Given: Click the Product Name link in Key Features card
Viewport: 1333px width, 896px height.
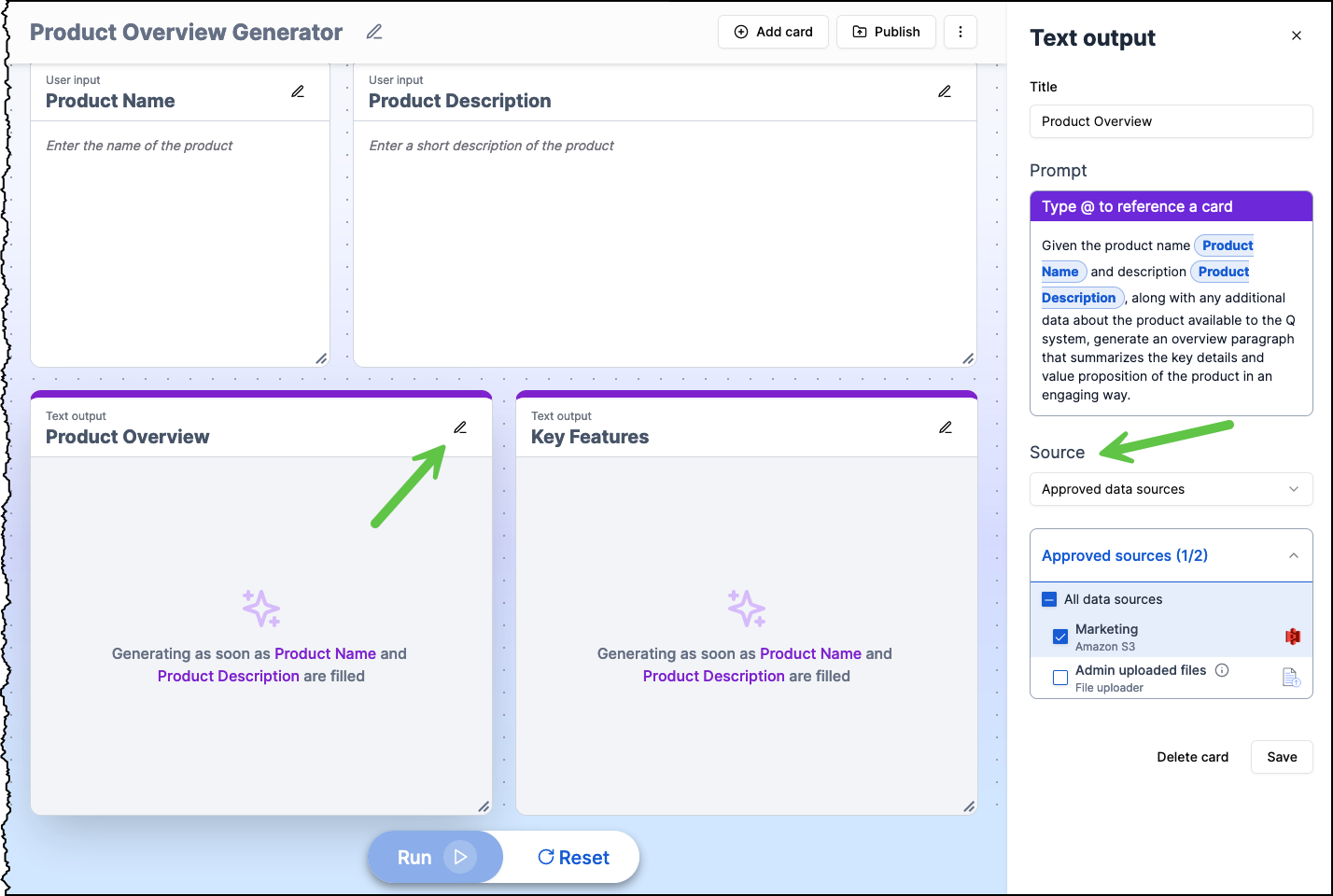Looking at the screenshot, I should pos(810,653).
